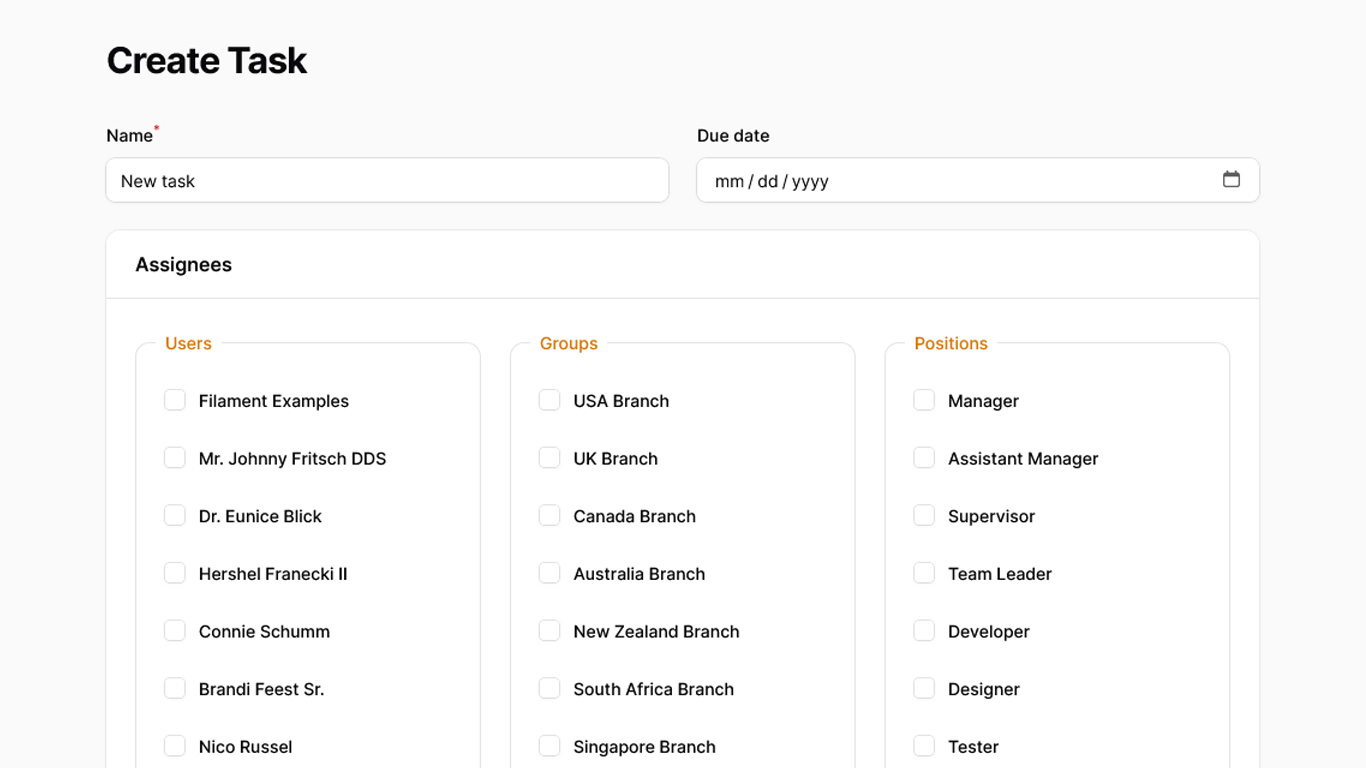
Task: Select the Team Leader checkbox
Action: (x=924, y=573)
